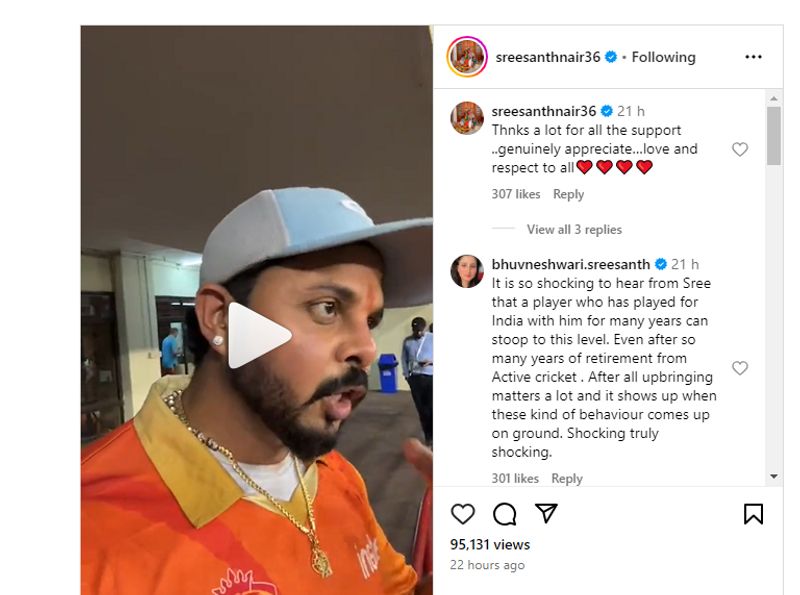Like sreesanthnair36's thank-you comment
Viewport: 800px width, 595px height.
(x=740, y=149)
